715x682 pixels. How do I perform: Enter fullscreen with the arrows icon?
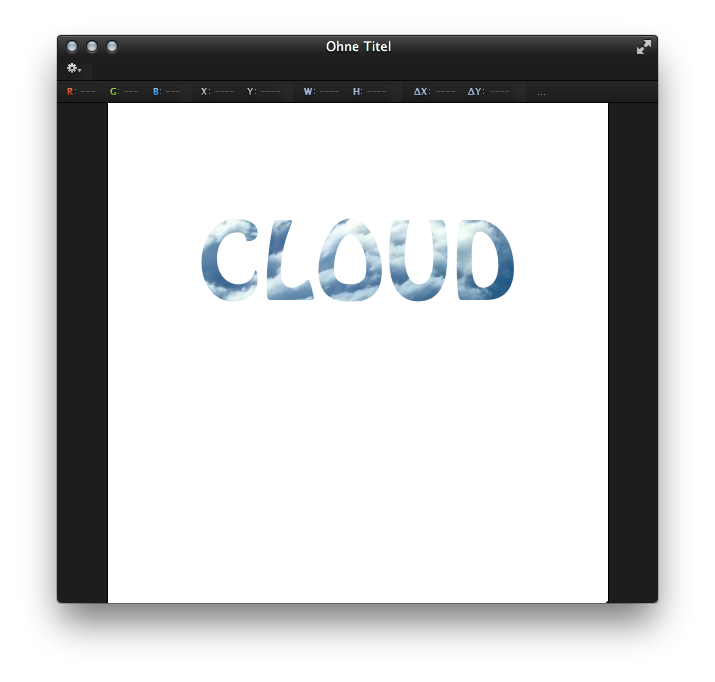[644, 47]
